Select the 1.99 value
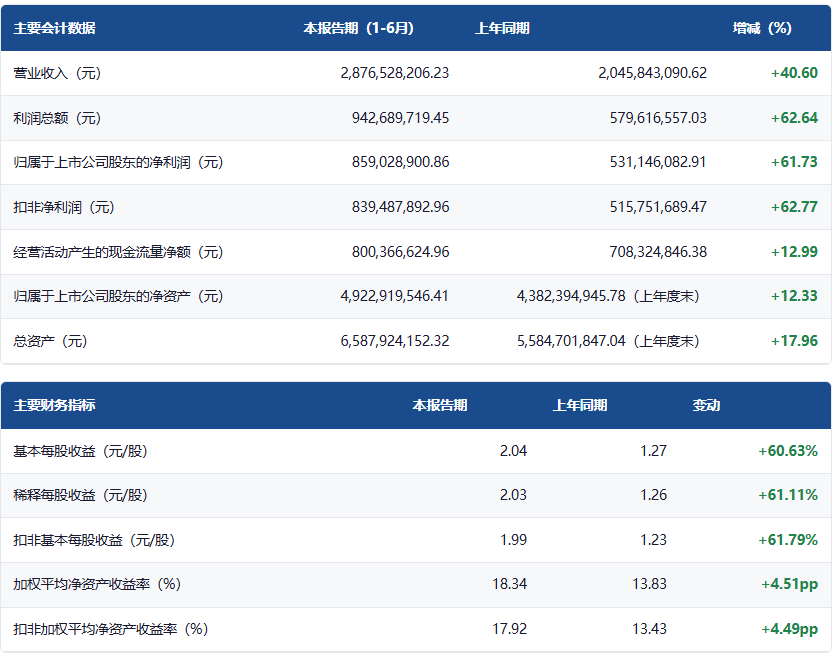Viewport: 836px width, 656px height. click(513, 540)
